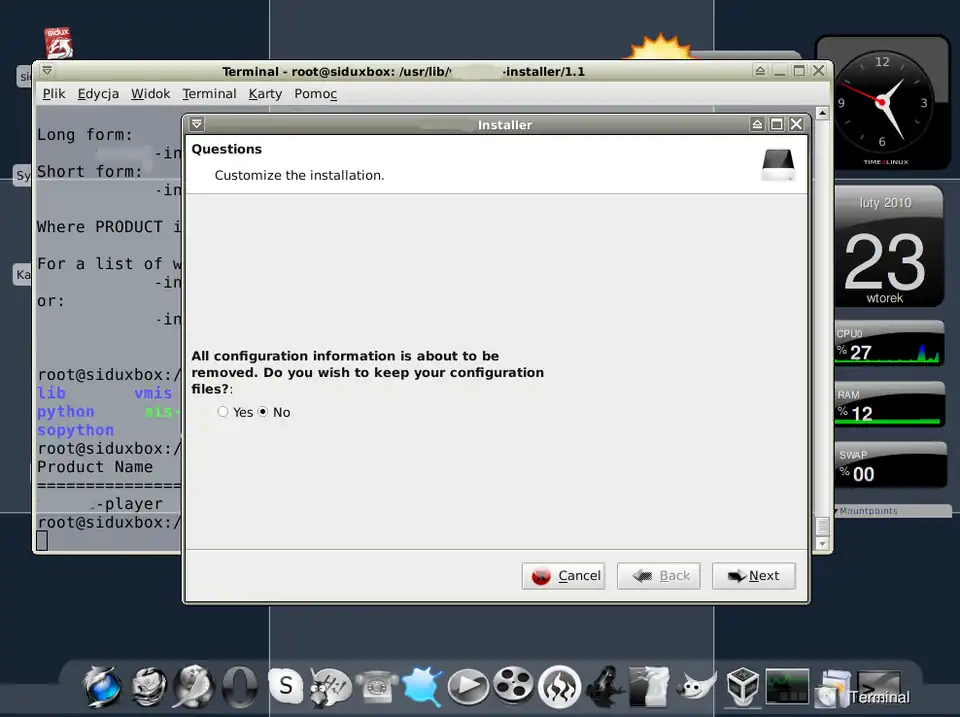The height and width of the screenshot is (717, 960).
Task: Select the Yes radio button
Action: tap(223, 412)
